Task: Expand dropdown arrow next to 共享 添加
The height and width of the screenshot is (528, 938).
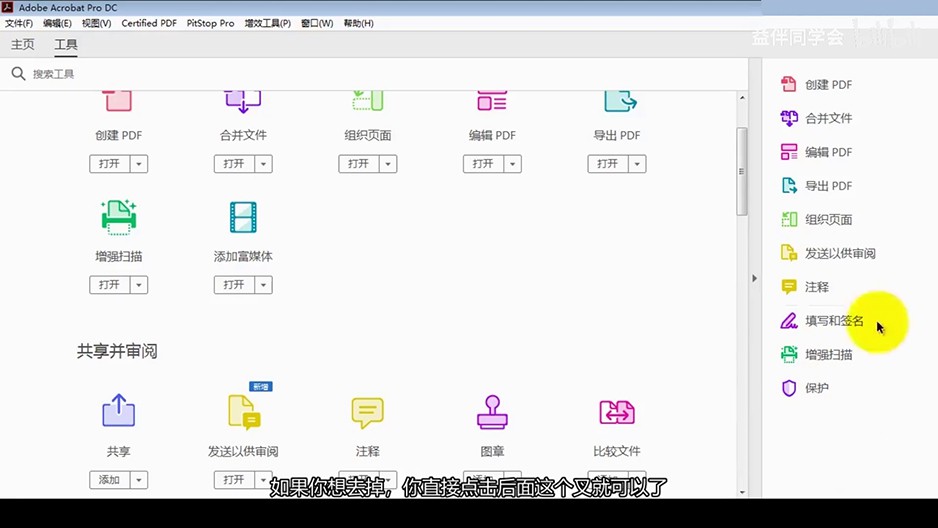Action: click(x=139, y=480)
